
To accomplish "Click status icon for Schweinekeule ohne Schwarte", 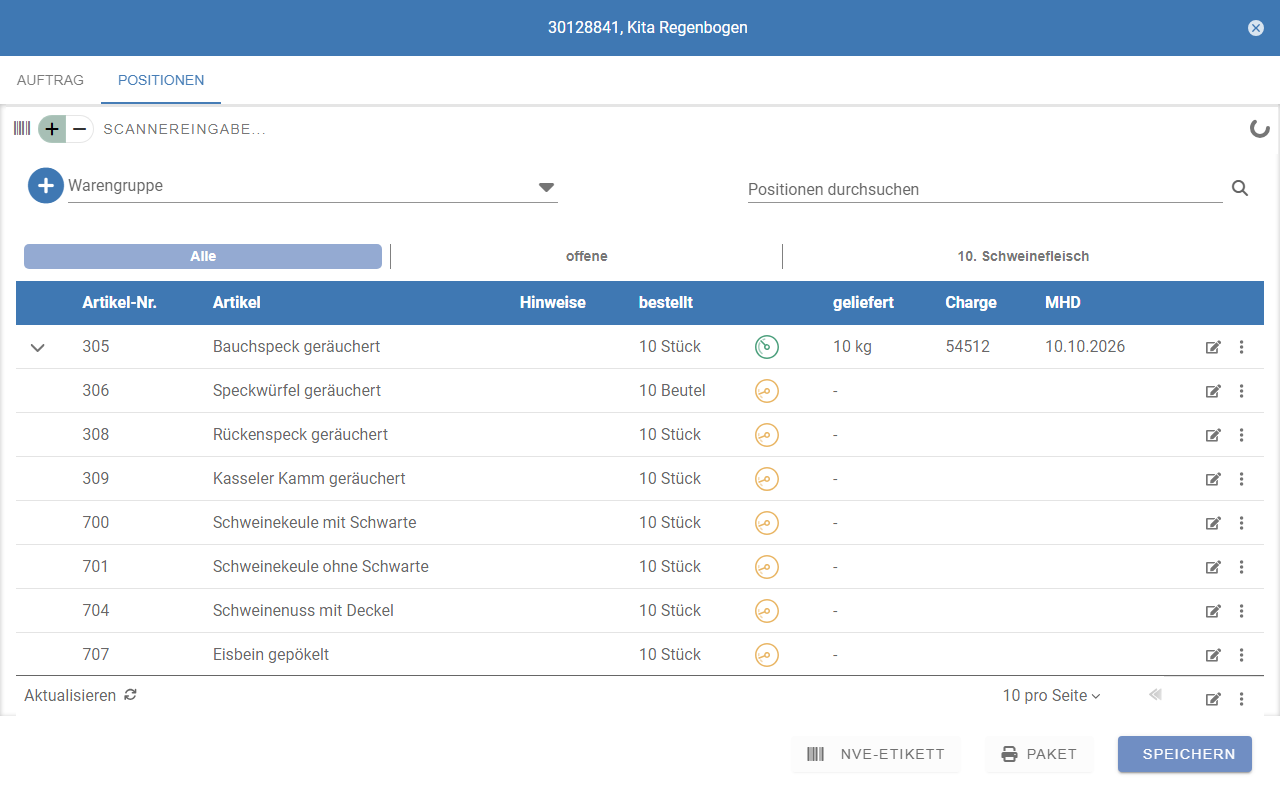I will (x=767, y=567).
